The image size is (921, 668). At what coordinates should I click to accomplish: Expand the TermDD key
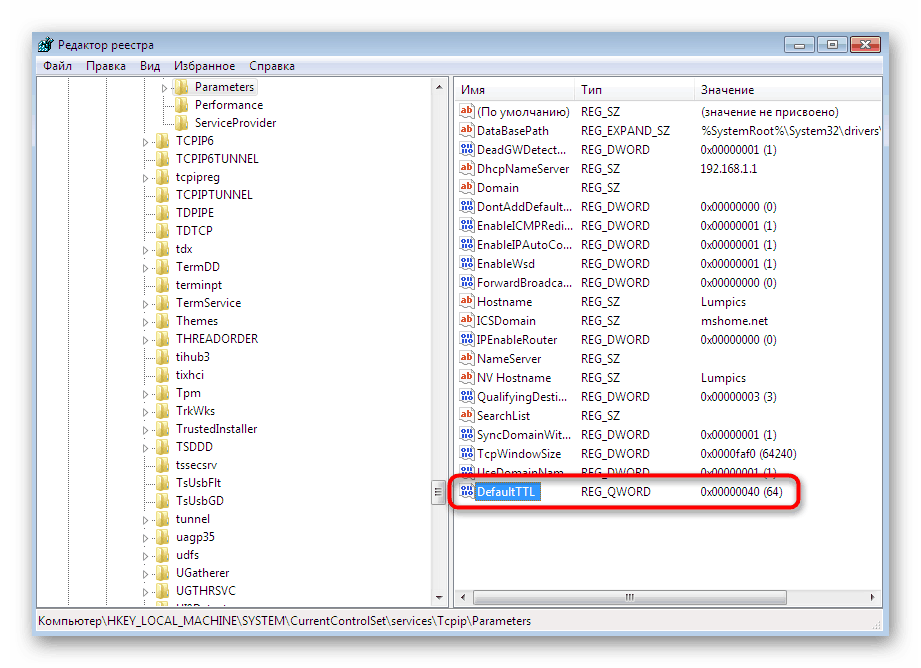[145, 268]
